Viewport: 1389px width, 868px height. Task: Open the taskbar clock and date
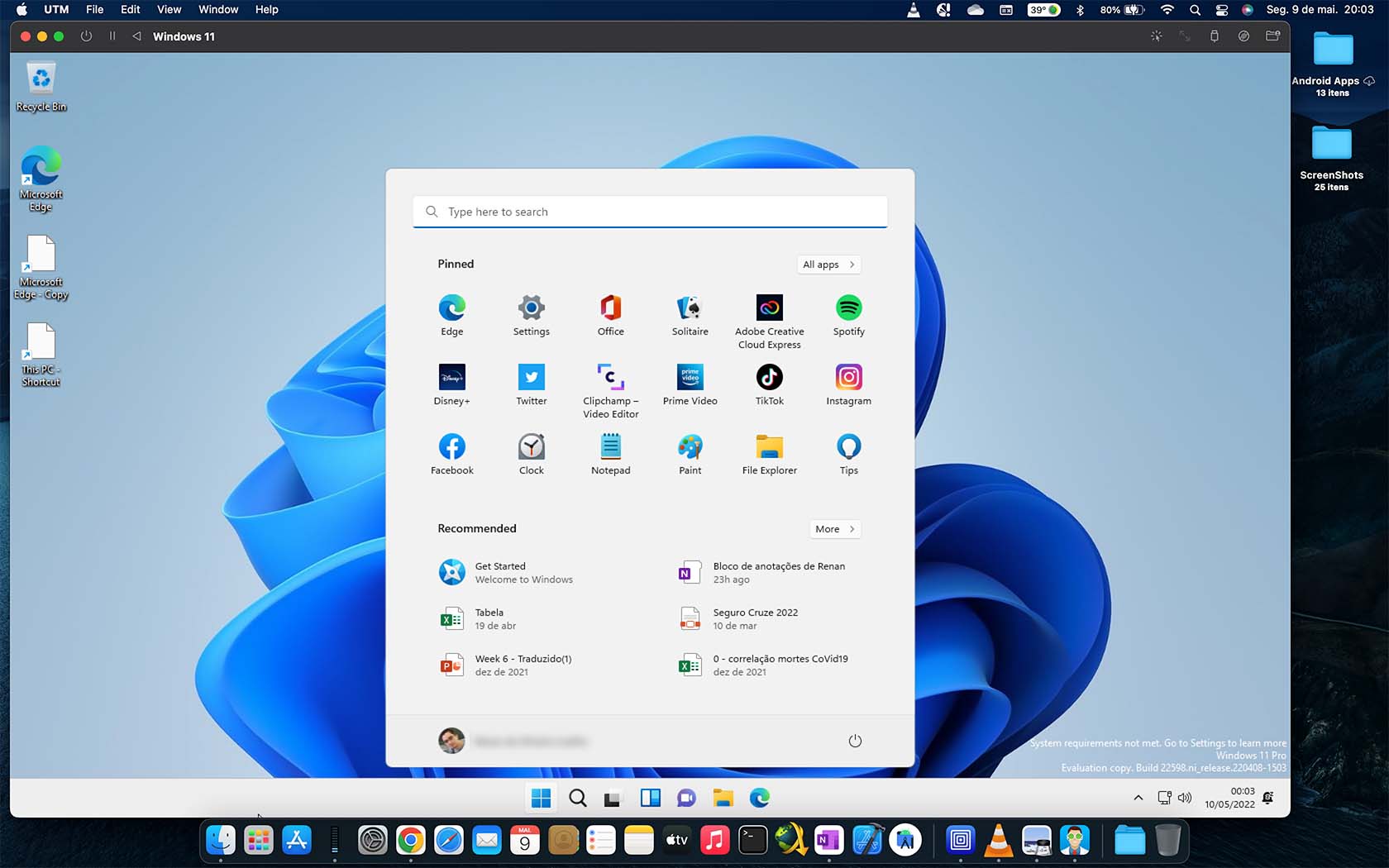click(1229, 798)
